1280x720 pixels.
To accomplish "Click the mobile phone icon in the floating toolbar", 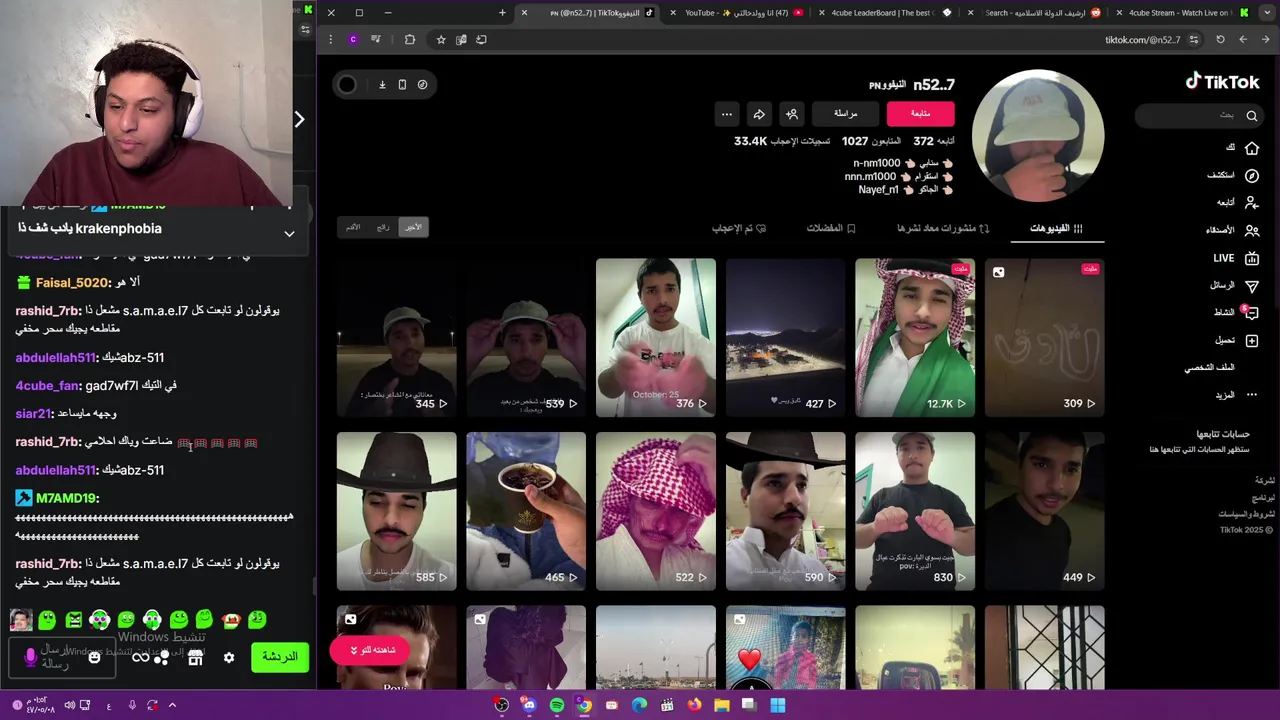I will 402,85.
